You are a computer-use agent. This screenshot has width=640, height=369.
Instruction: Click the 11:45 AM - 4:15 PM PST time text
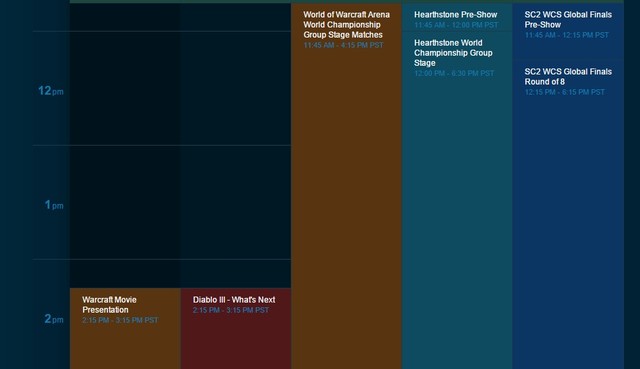(x=343, y=45)
